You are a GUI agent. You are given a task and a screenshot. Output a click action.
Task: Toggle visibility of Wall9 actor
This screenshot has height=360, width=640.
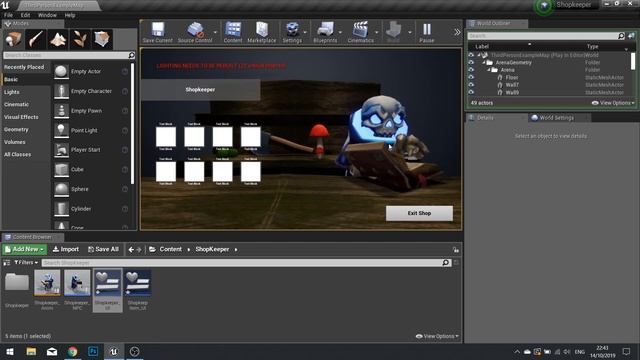tap(471, 92)
